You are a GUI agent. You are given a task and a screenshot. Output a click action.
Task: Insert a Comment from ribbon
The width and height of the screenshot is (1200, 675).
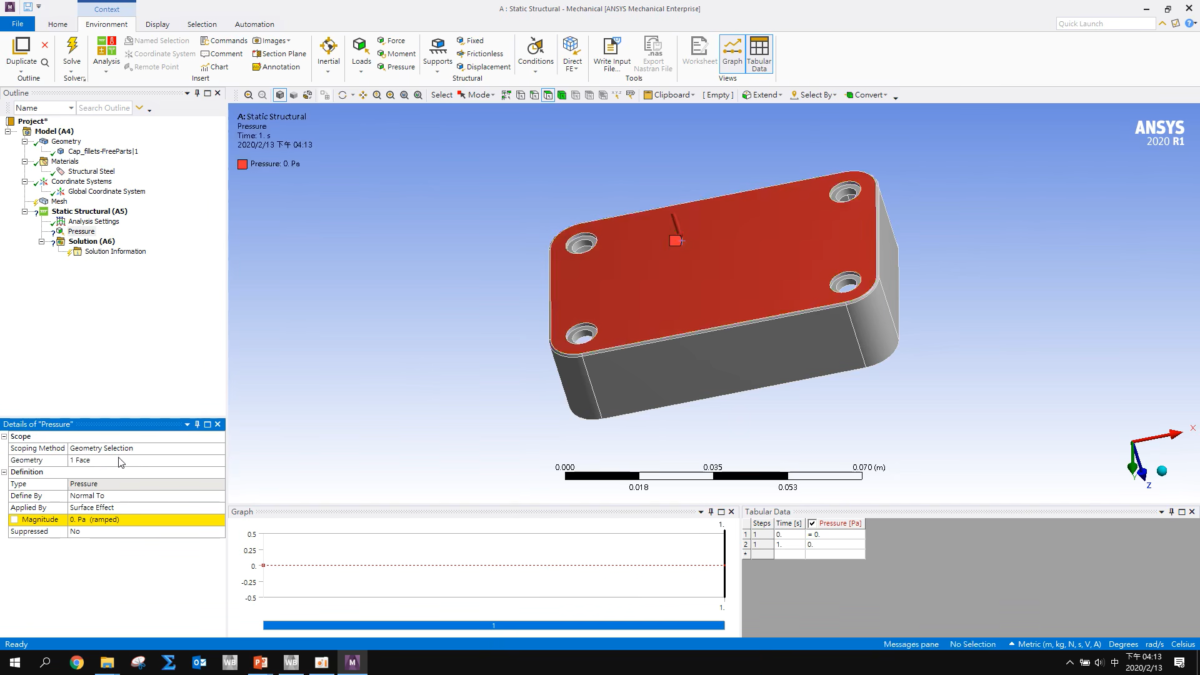(x=220, y=54)
